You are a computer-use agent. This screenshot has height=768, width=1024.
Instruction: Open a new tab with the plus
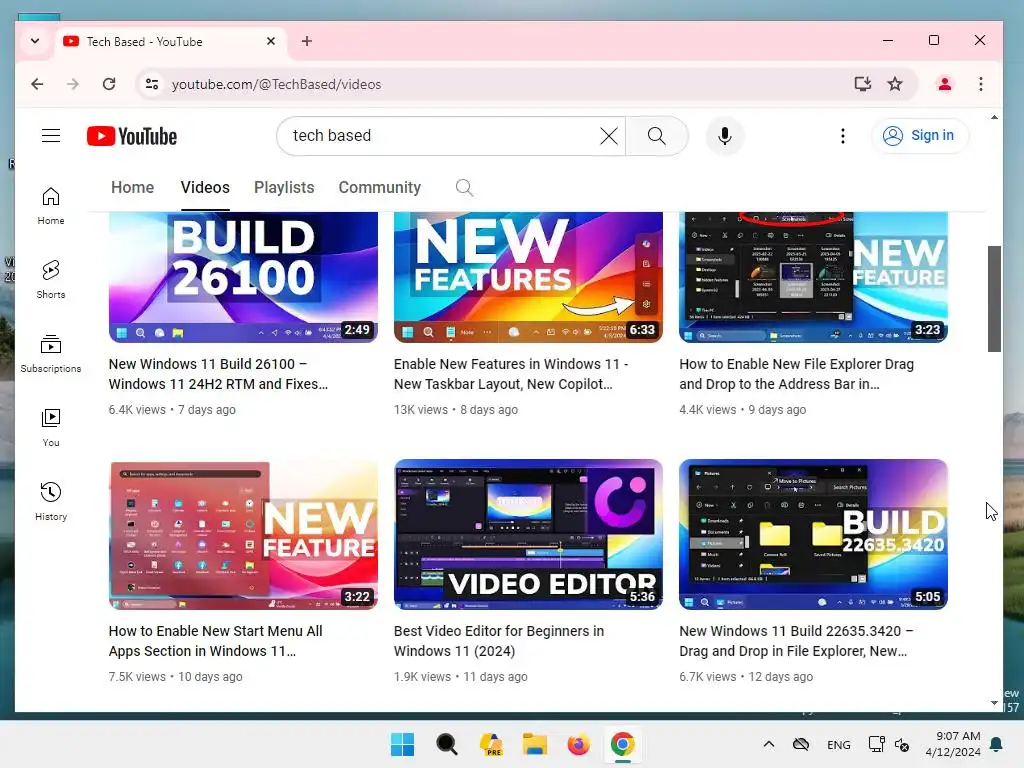point(306,41)
